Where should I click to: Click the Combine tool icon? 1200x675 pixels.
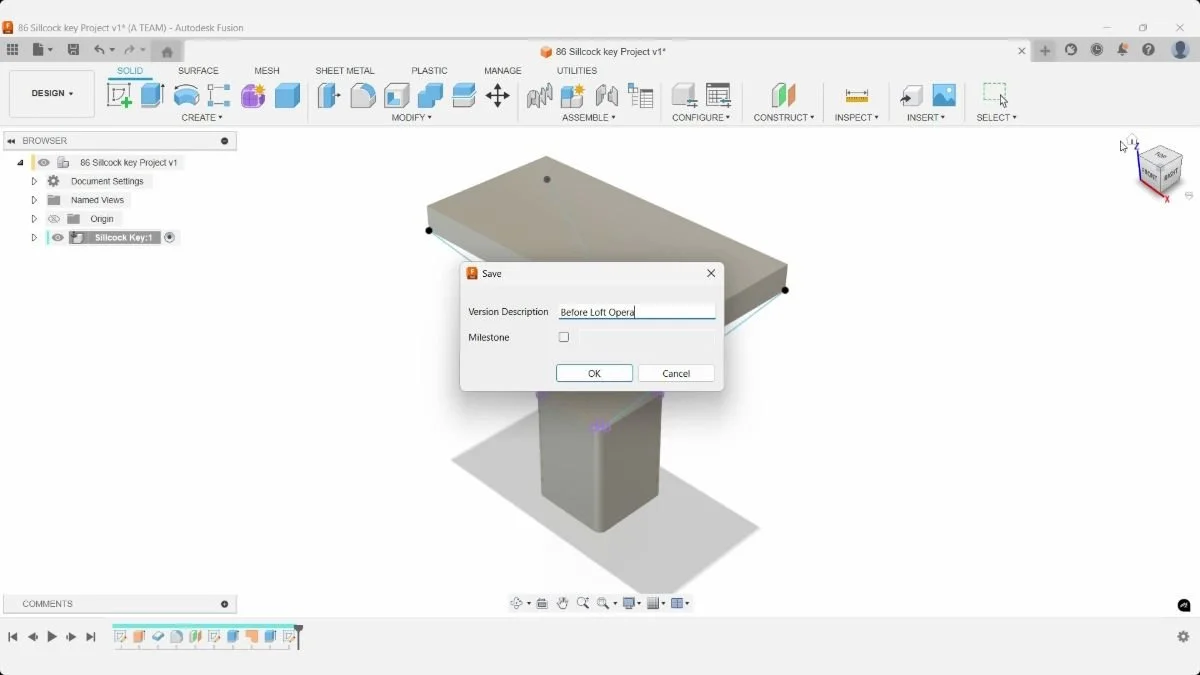[430, 95]
